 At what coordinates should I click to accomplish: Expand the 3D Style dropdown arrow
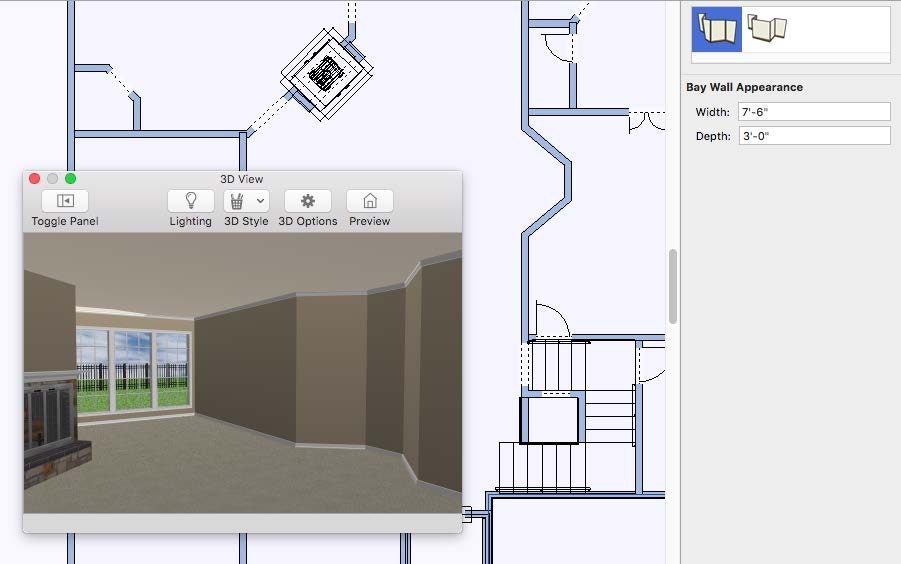[x=260, y=201]
